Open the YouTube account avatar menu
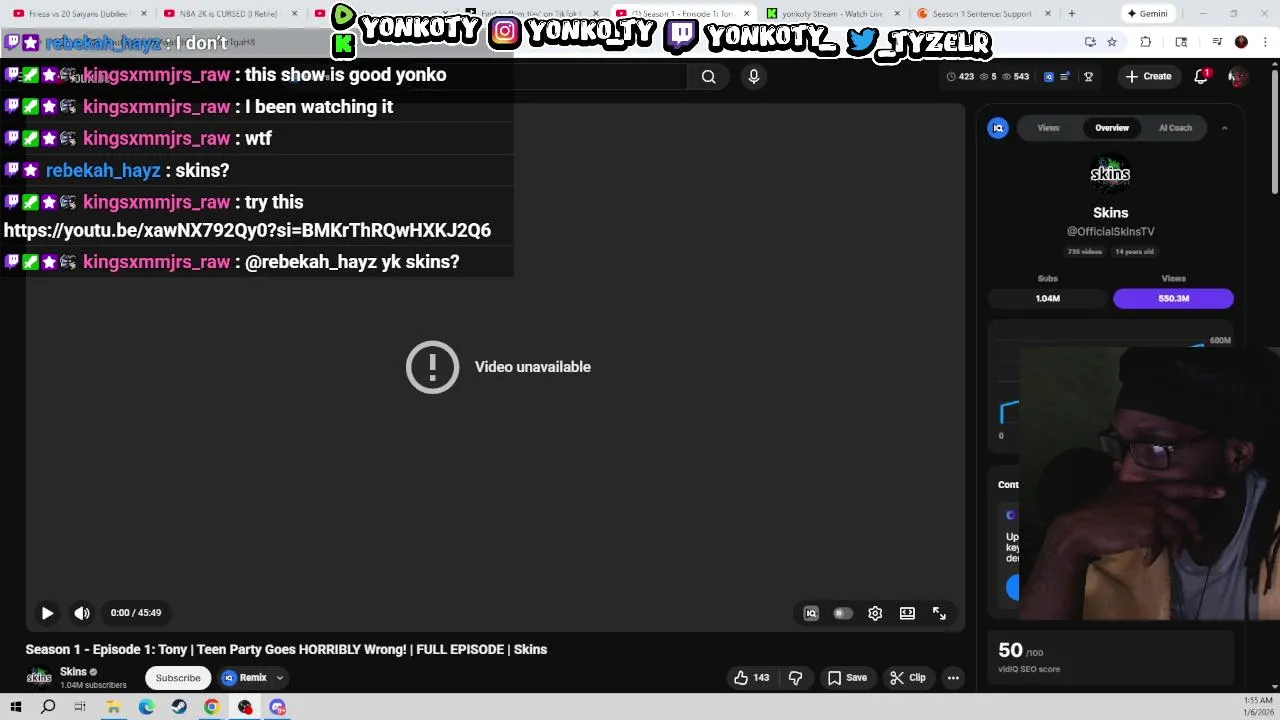1280x720 pixels. coord(1238,76)
